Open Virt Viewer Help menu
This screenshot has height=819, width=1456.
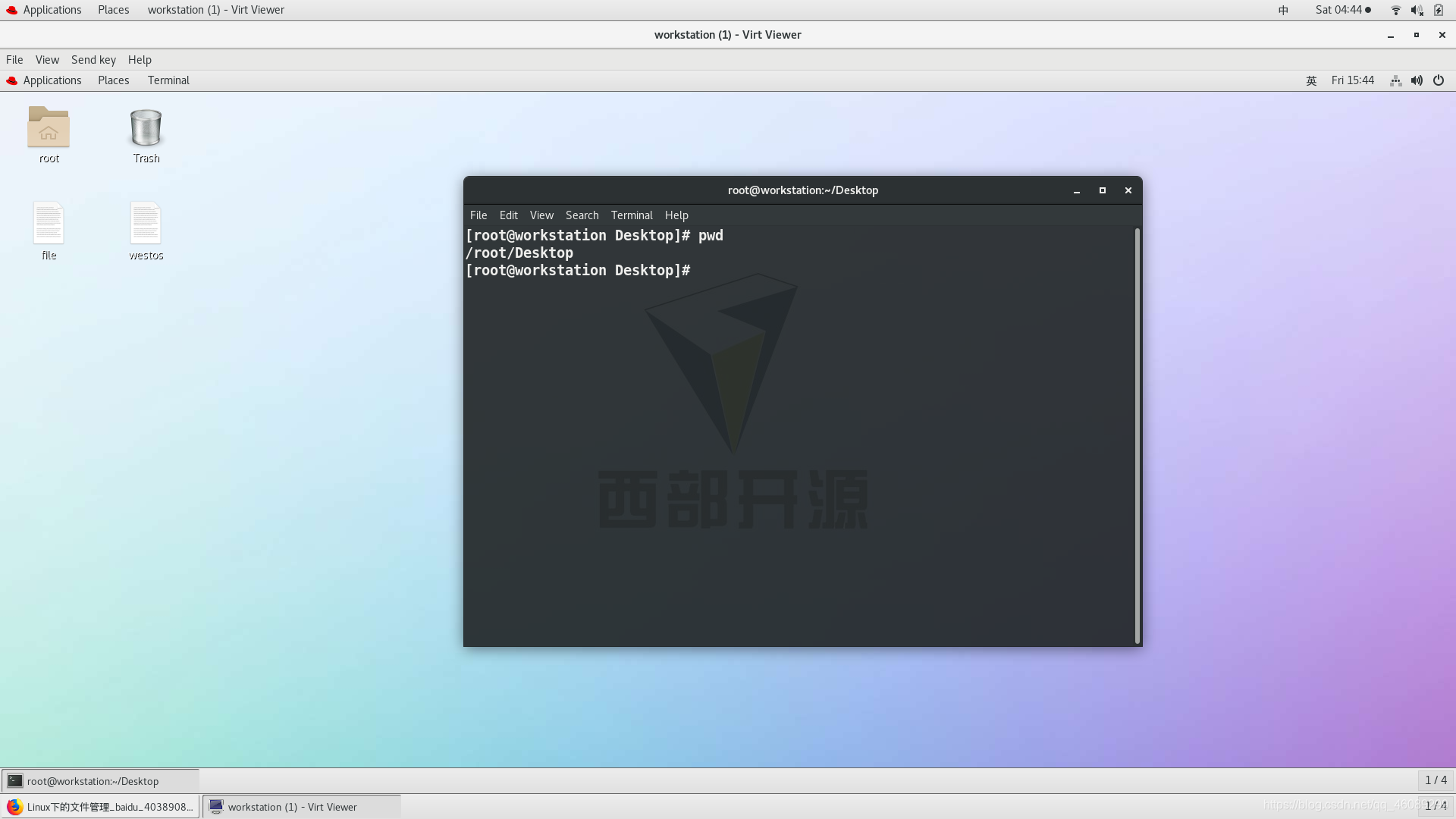pos(140,60)
